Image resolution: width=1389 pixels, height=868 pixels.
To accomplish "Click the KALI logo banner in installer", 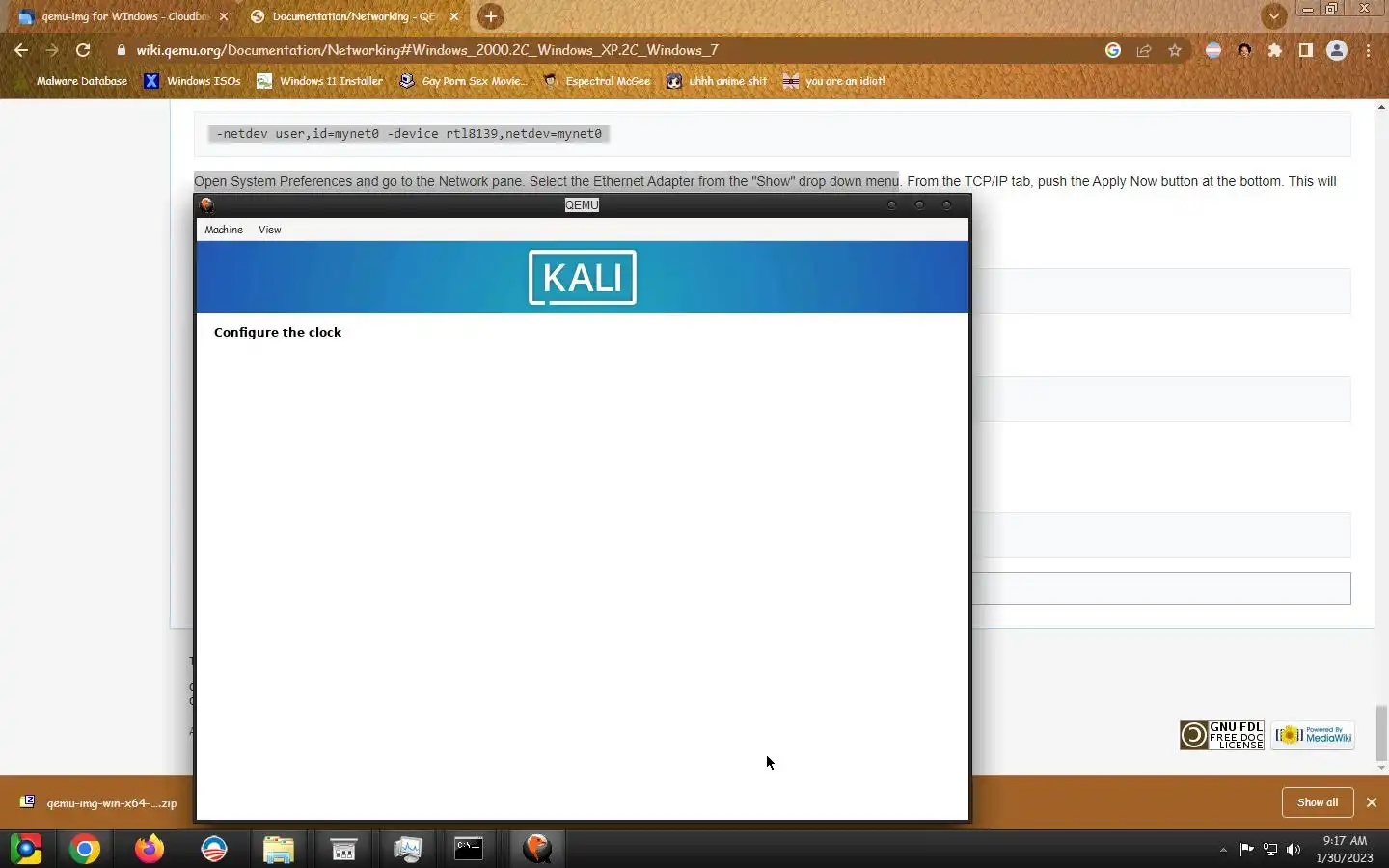I will pos(583,278).
